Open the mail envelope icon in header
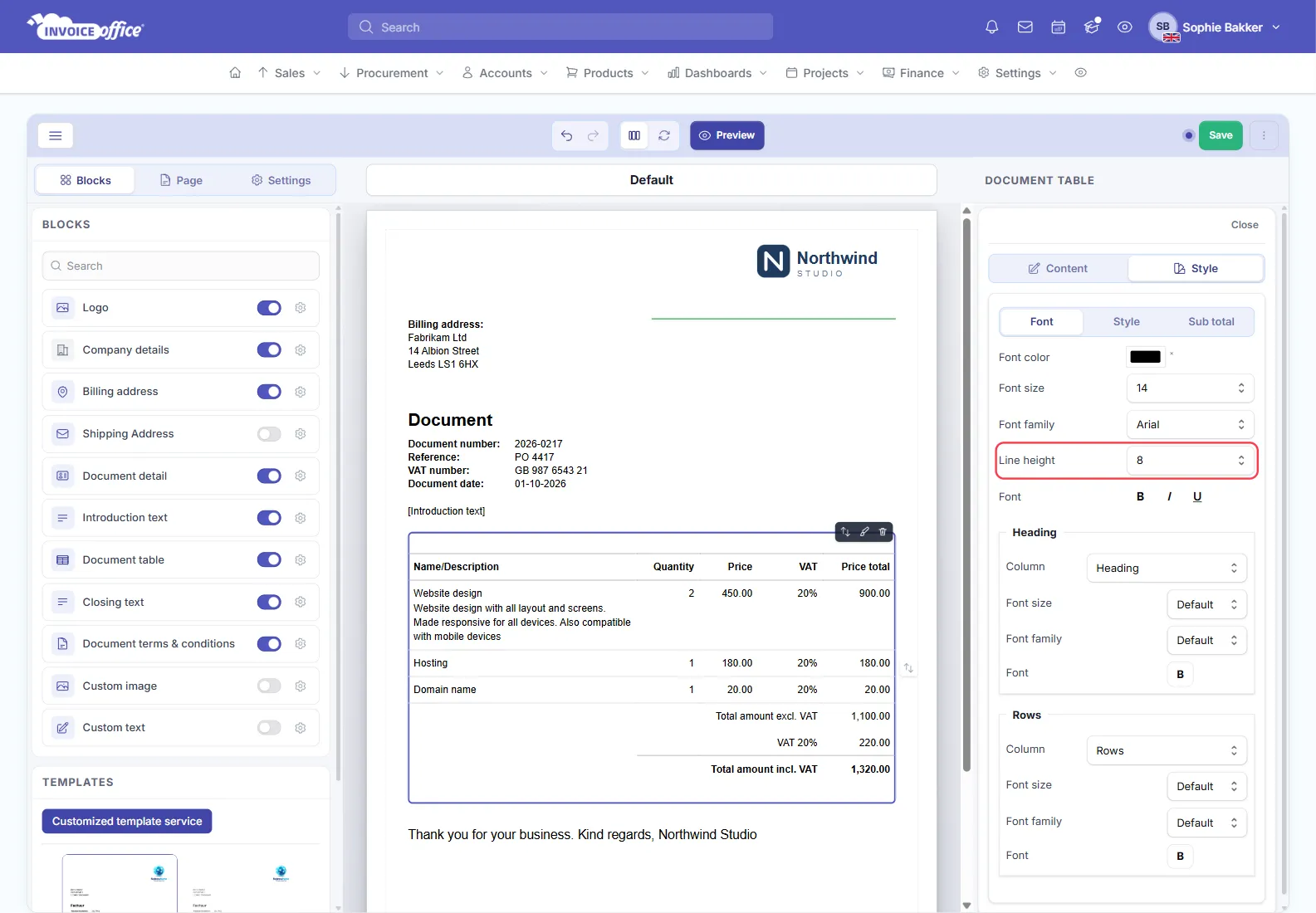 pyautogui.click(x=1025, y=27)
